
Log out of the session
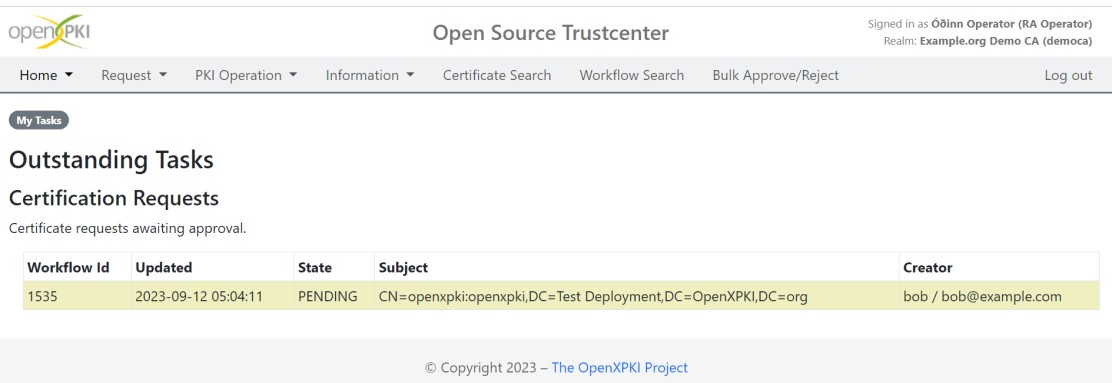1068,75
